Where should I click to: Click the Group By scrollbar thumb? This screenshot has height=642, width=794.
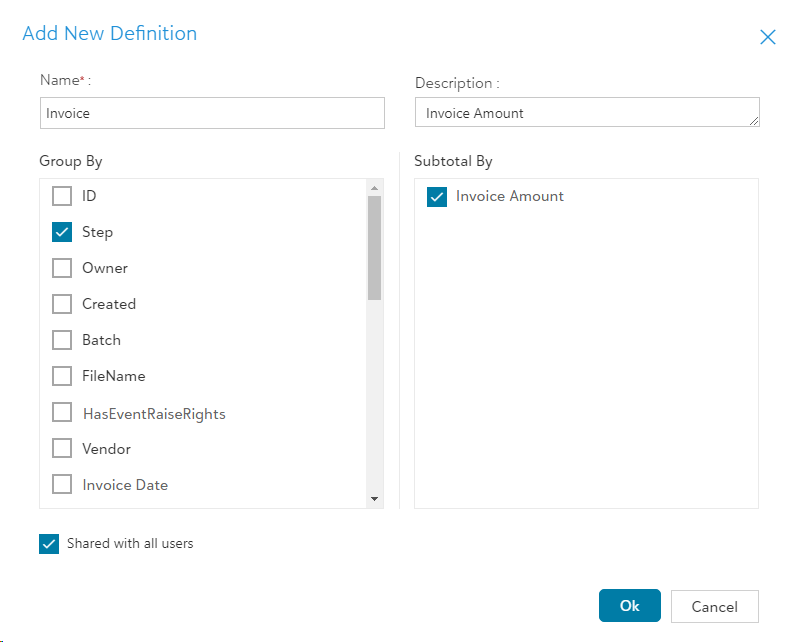(x=375, y=248)
